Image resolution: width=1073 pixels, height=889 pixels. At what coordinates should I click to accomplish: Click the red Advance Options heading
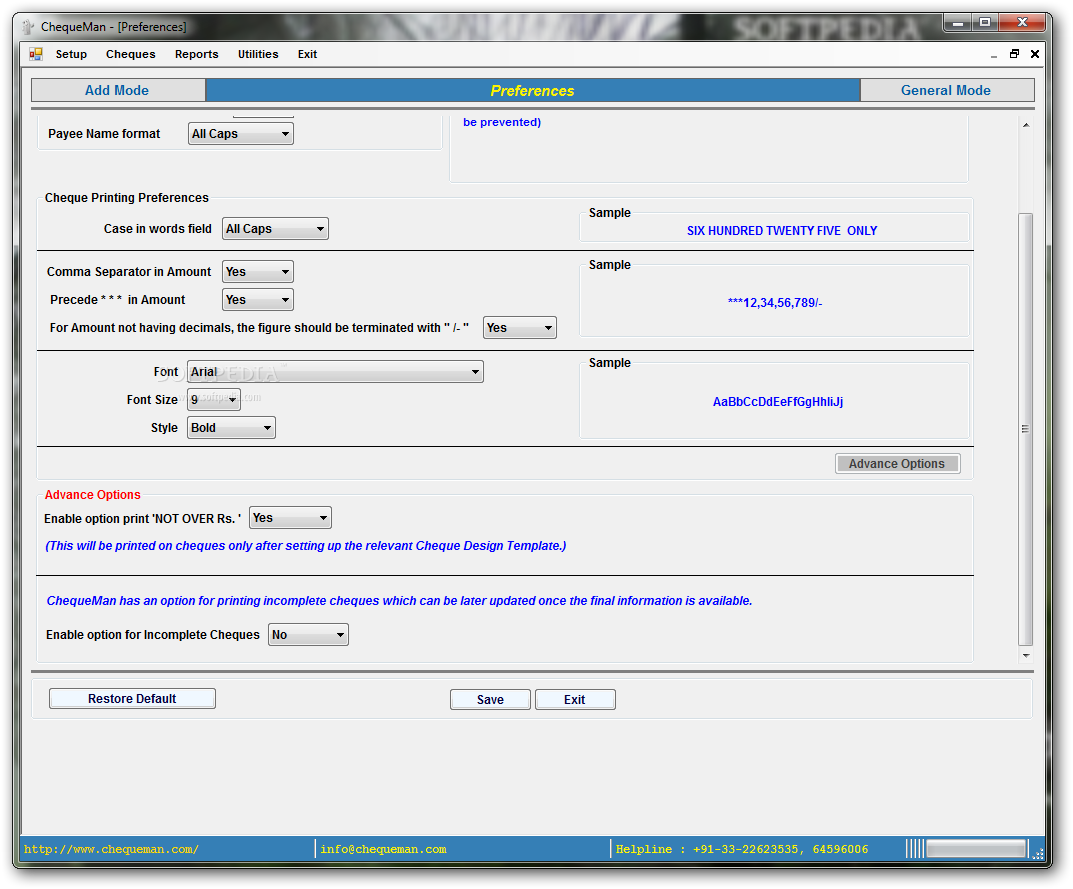pyautogui.click(x=92, y=495)
